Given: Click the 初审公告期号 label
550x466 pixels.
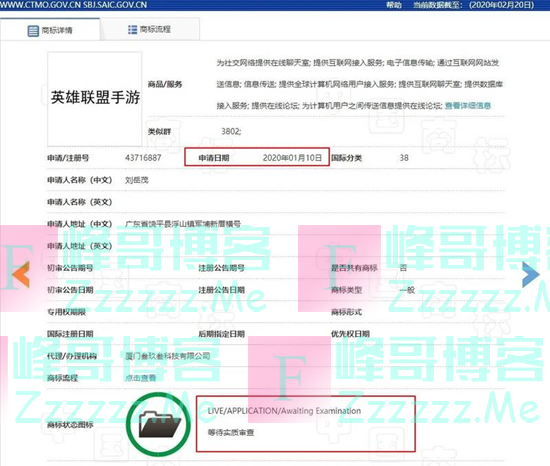Looking at the screenshot, I should tap(70, 268).
